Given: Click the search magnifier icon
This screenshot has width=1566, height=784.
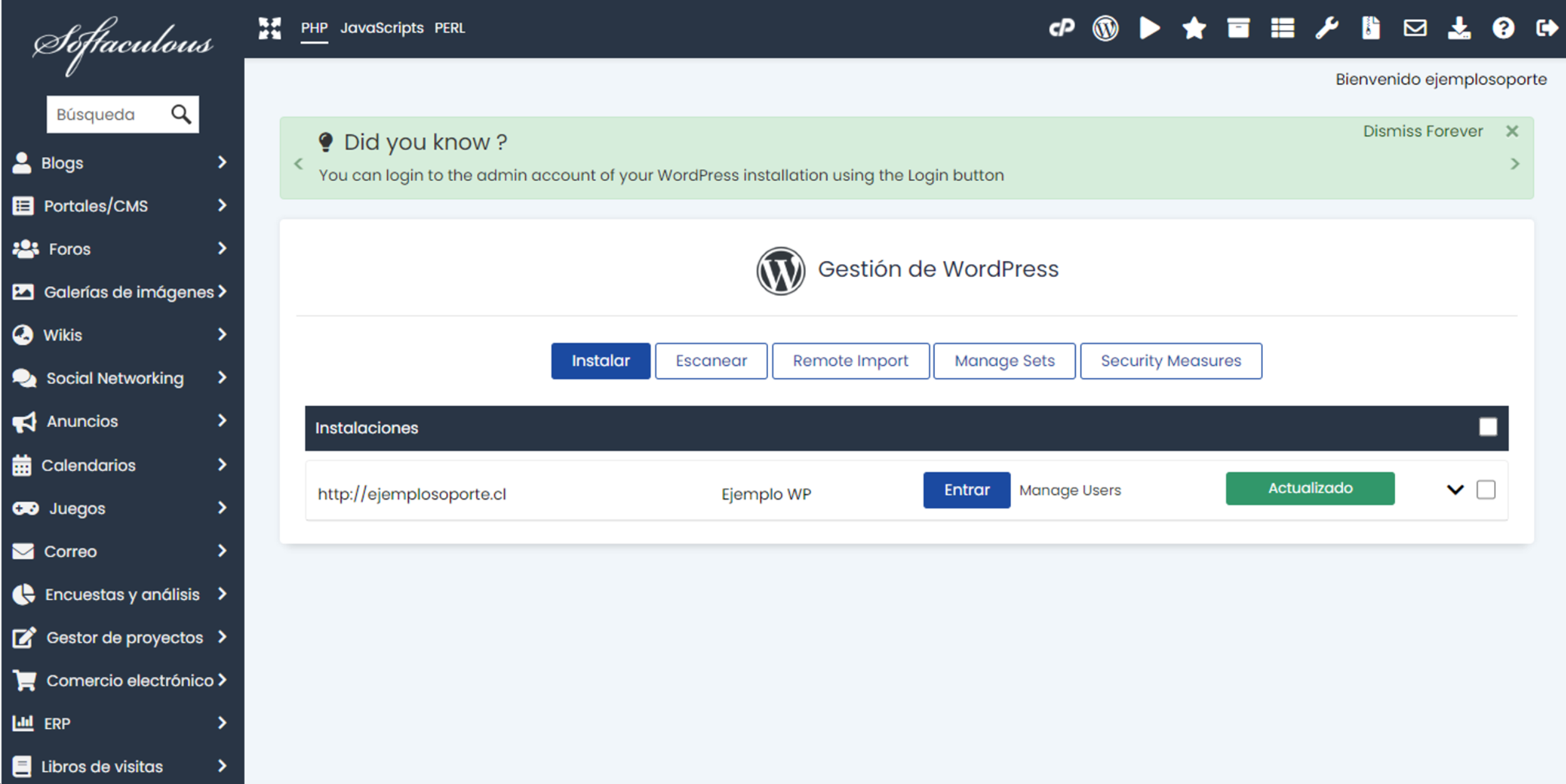Looking at the screenshot, I should 181,114.
